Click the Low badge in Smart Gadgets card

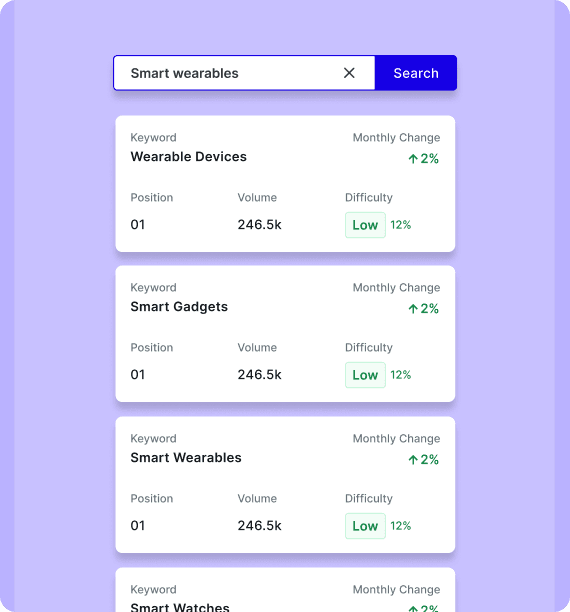pyautogui.click(x=365, y=375)
